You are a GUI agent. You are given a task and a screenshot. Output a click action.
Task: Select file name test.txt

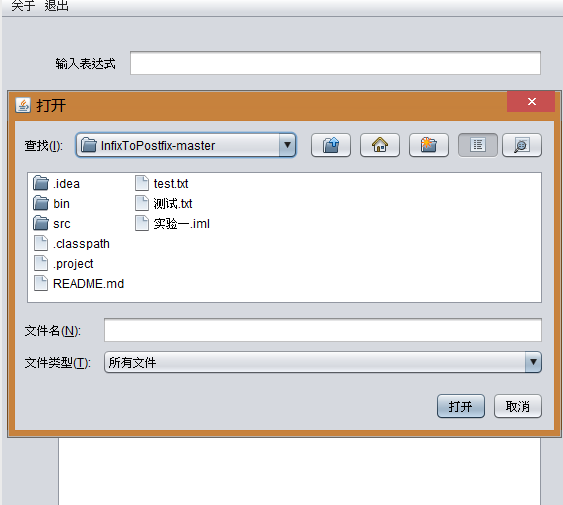pos(171,184)
